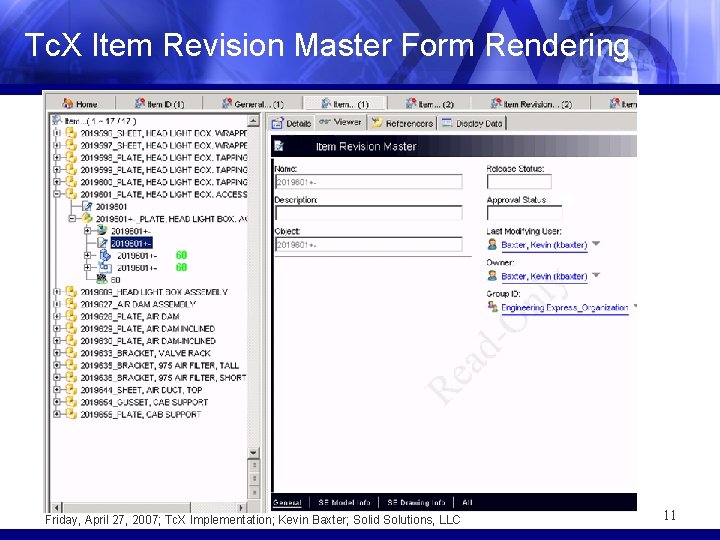The image size is (720, 540).
Task: Open the Display Data tab
Action: point(472,123)
